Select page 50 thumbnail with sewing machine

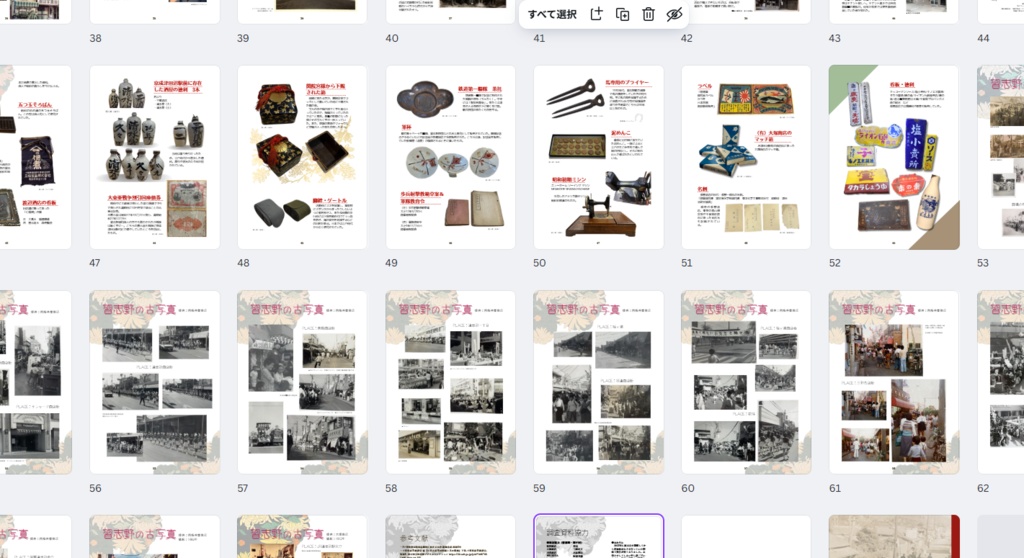click(x=598, y=157)
